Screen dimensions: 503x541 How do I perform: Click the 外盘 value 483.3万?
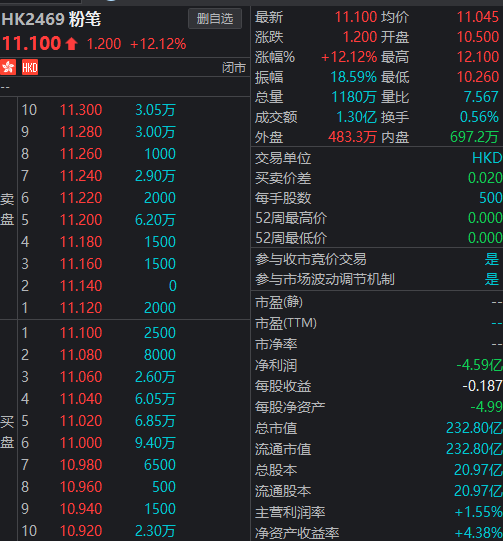tap(352, 137)
